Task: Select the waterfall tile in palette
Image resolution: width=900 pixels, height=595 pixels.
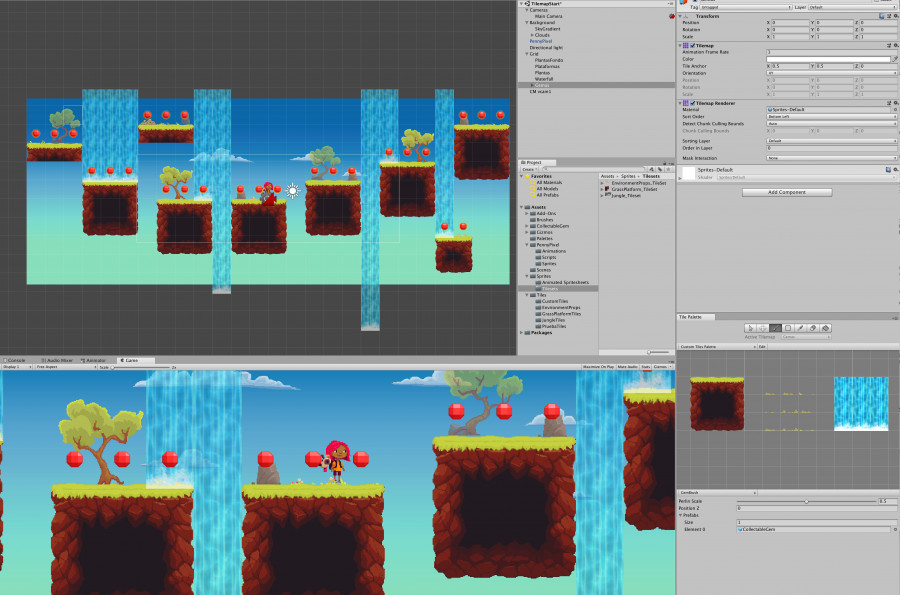Action: 861,404
